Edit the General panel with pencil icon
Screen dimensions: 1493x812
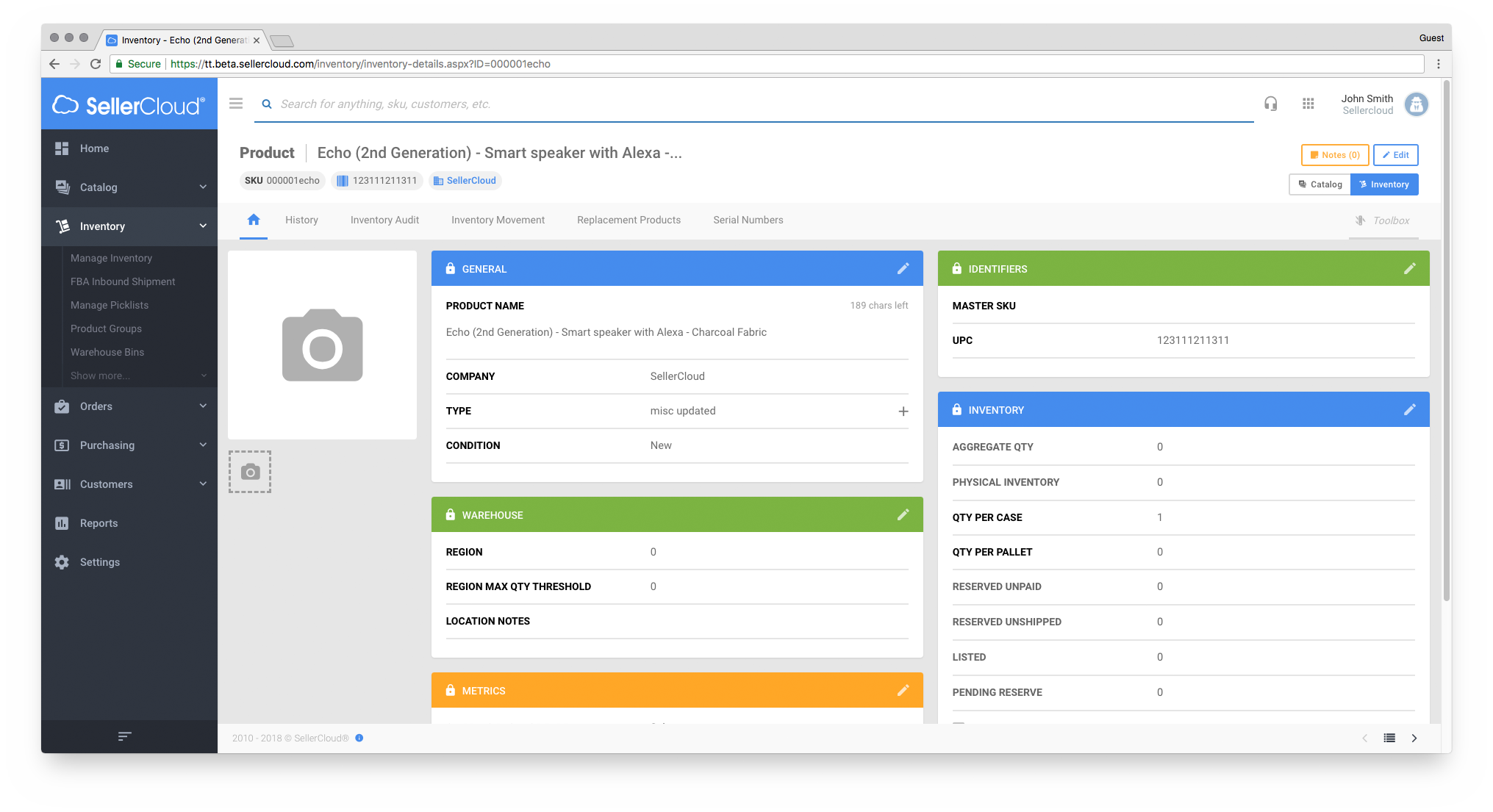(903, 268)
